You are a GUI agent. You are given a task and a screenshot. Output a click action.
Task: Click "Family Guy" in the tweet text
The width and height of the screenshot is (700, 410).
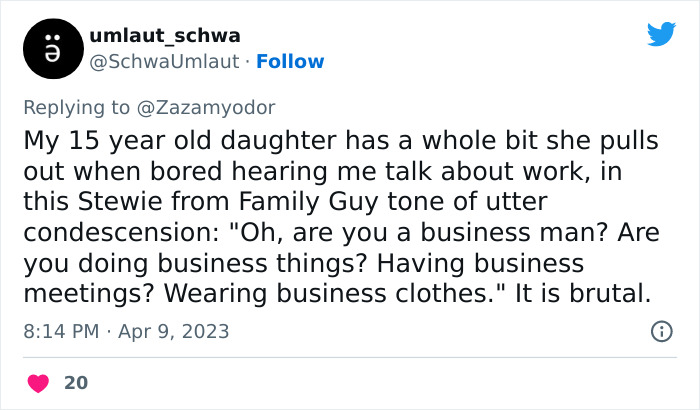267,202
